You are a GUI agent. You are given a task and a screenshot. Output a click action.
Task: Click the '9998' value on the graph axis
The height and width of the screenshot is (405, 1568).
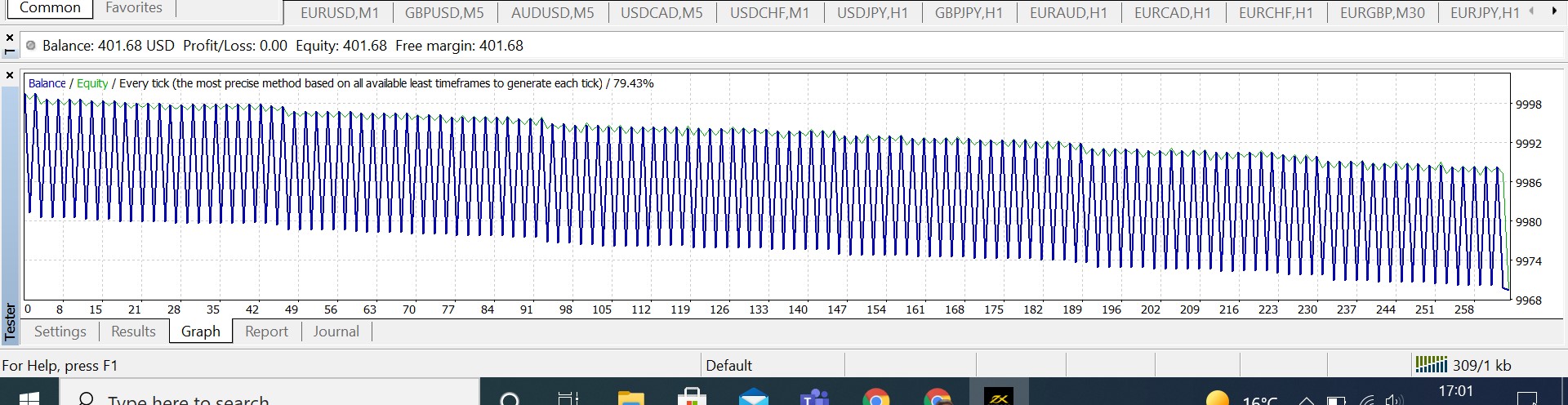1529,105
